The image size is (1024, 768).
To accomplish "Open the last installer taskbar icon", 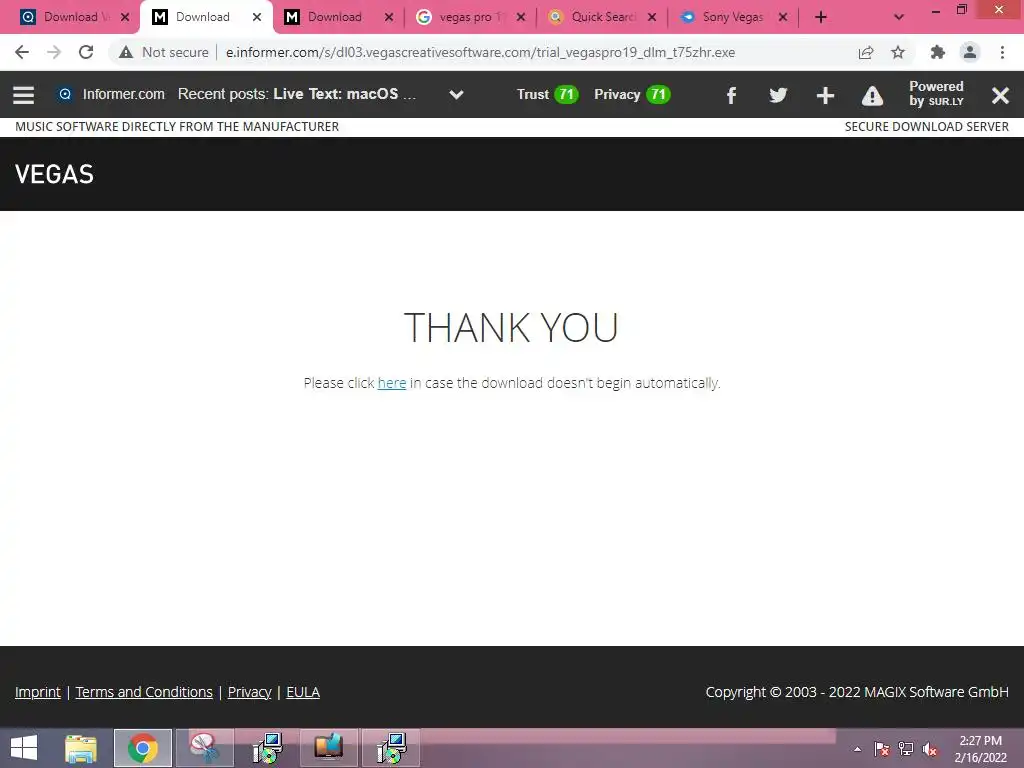I will (391, 748).
